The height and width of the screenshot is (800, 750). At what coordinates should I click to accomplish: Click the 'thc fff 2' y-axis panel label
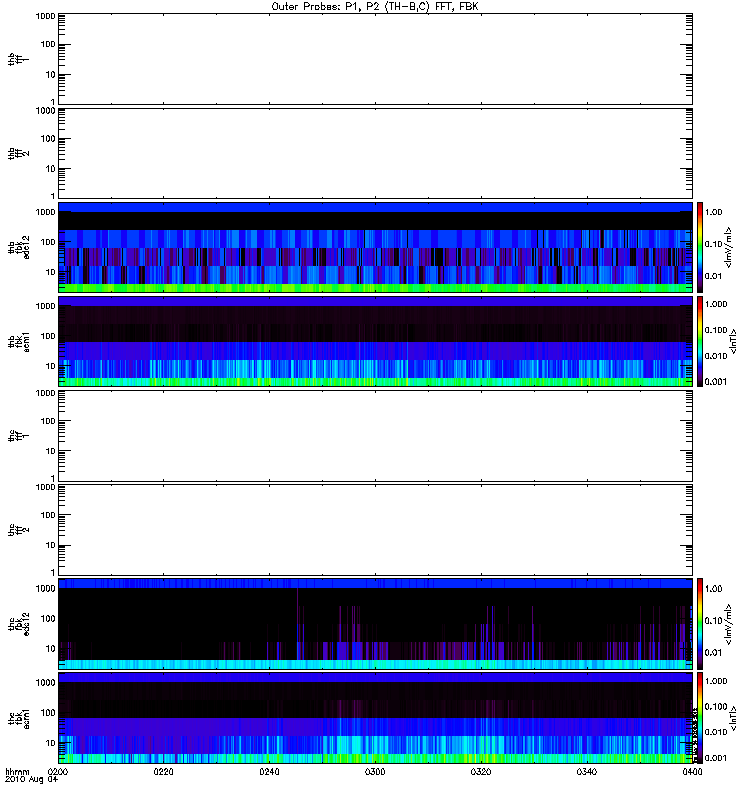pos(19,530)
